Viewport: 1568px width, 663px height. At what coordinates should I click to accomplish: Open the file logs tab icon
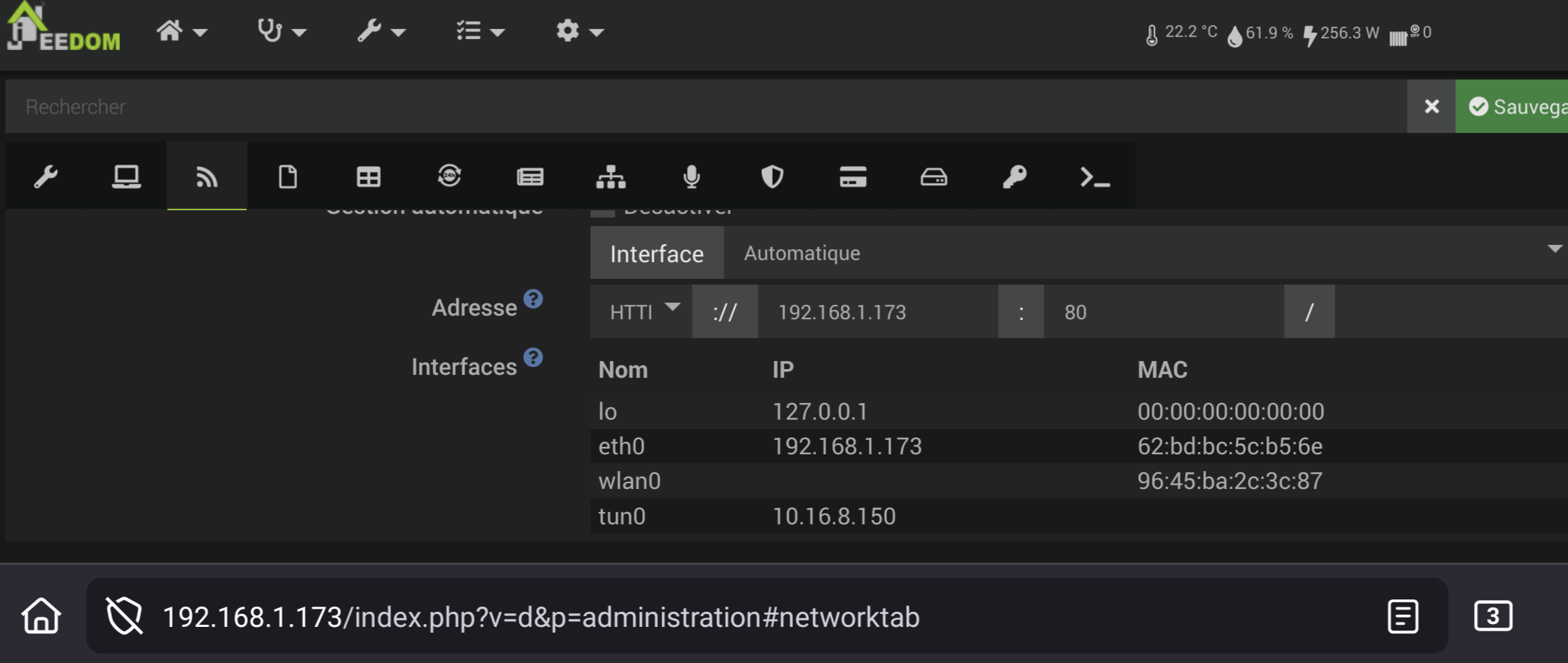point(287,177)
